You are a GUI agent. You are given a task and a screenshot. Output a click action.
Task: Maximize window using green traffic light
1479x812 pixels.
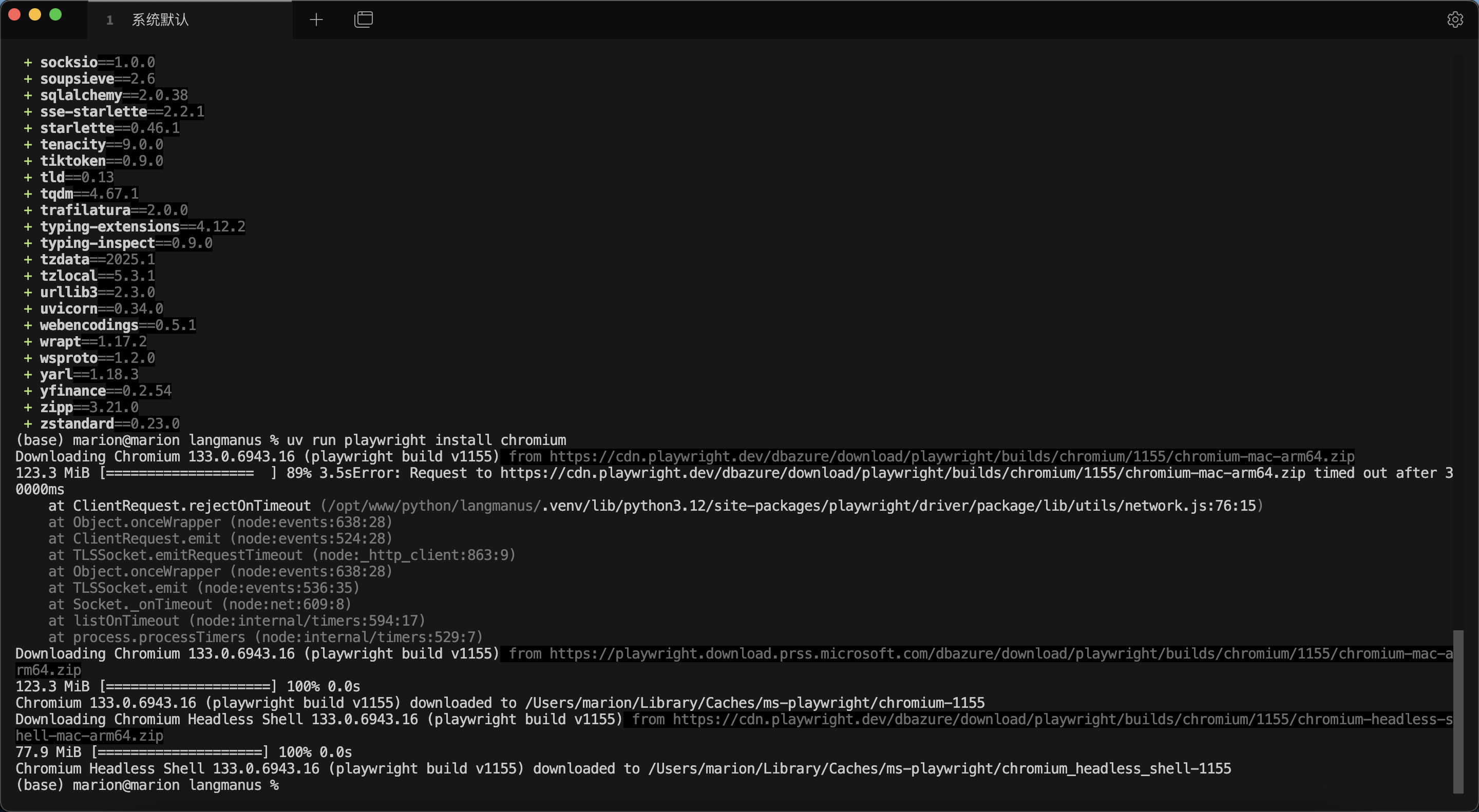55,15
